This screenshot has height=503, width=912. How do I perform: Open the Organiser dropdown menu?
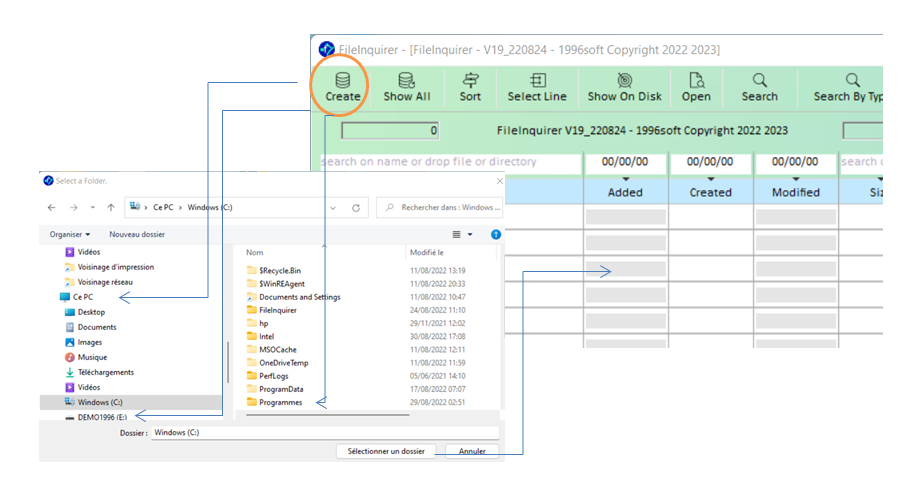[69, 234]
